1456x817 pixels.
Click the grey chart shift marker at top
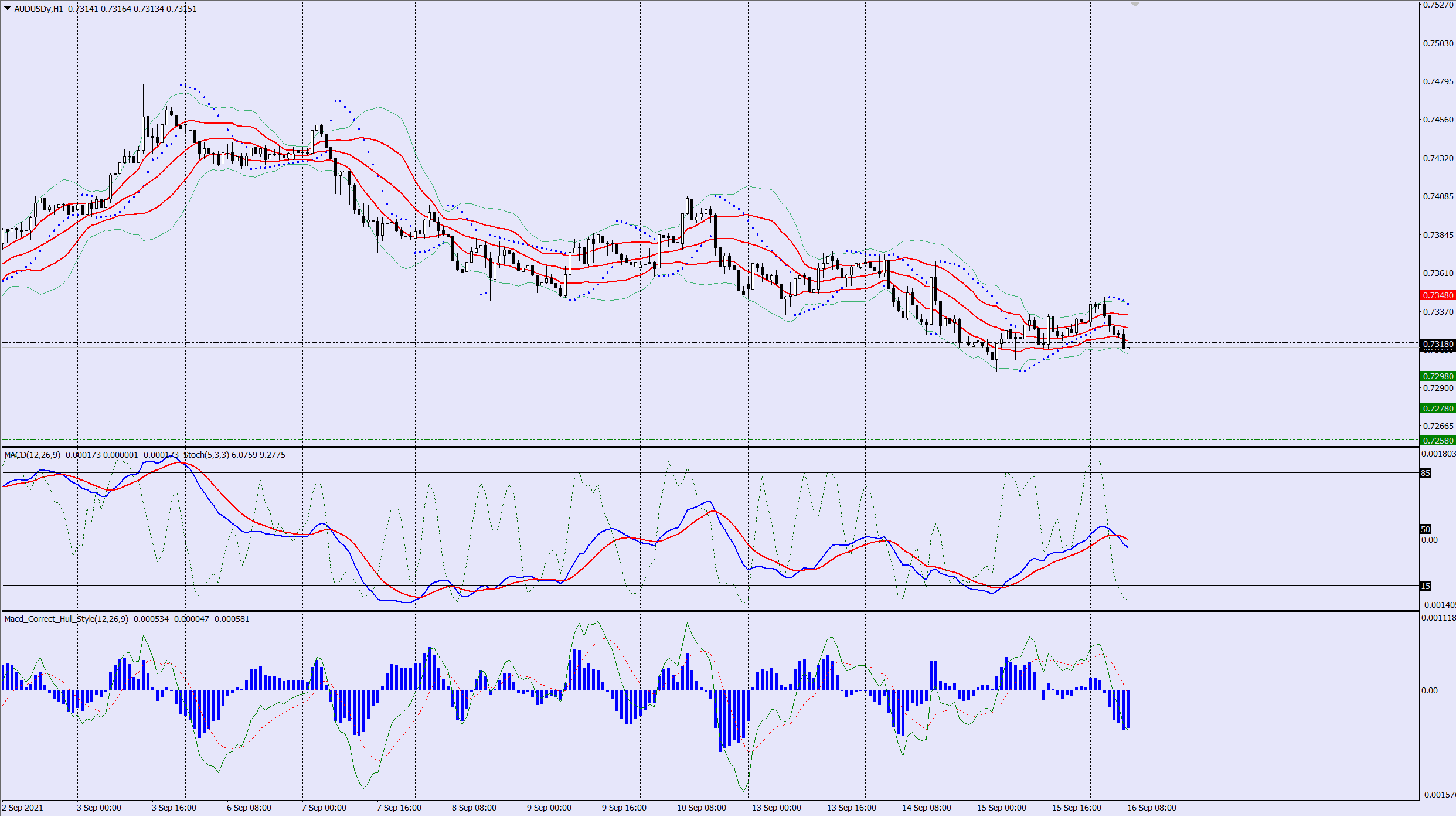pos(1135,4)
